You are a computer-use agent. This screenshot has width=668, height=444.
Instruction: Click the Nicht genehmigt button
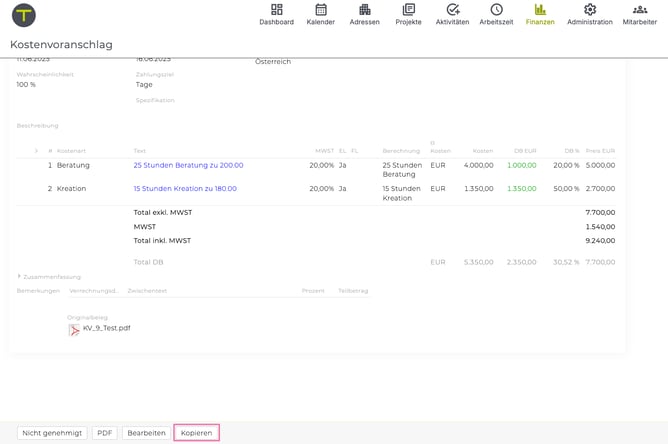click(52, 433)
